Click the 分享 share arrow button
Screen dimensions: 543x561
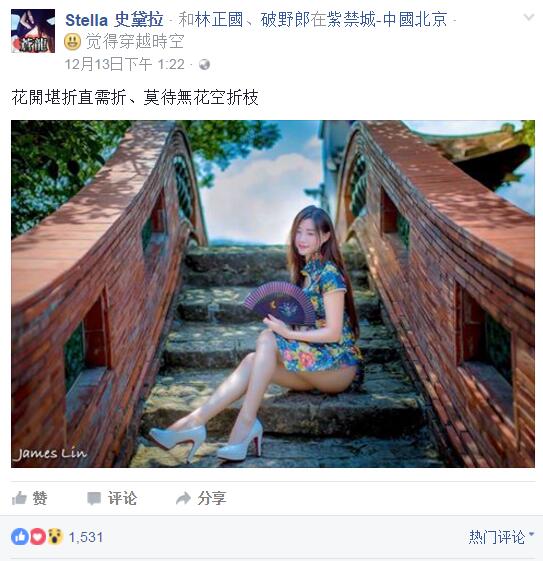(201, 498)
